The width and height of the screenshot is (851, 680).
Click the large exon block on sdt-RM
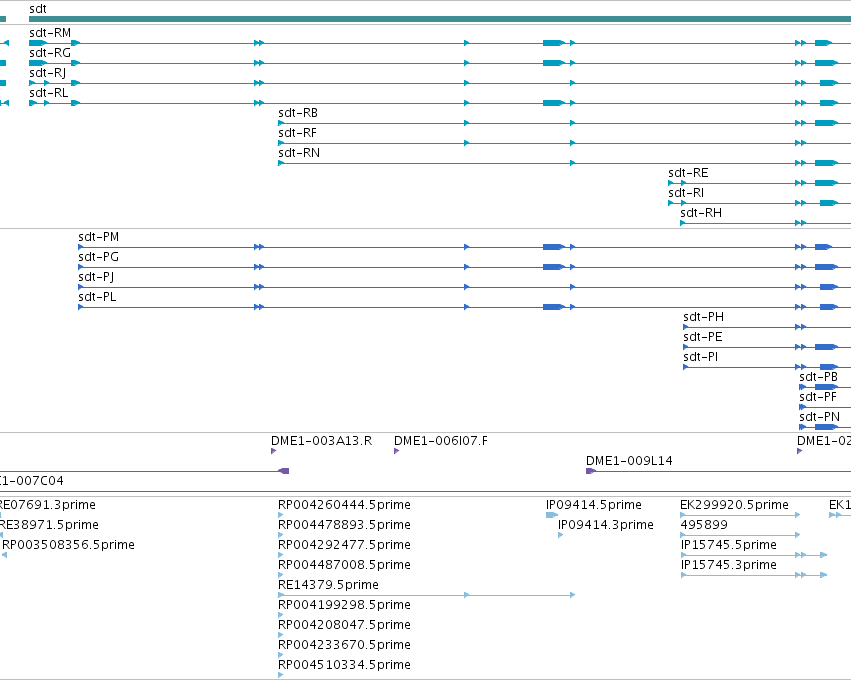click(554, 43)
